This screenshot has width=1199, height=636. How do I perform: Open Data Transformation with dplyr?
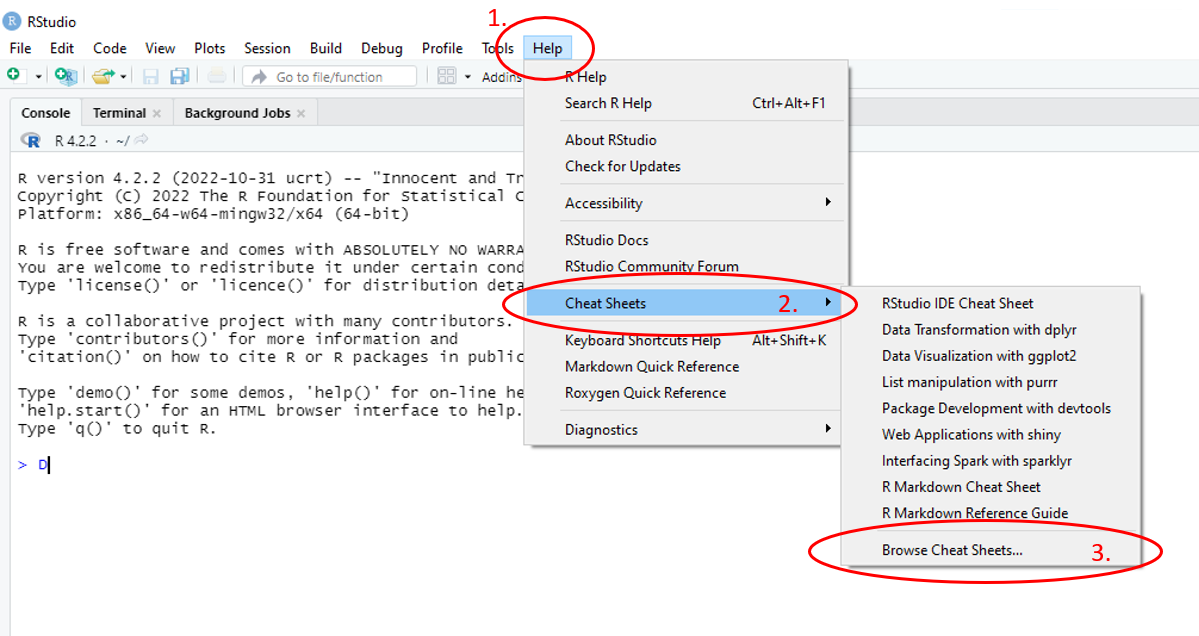click(x=991, y=329)
